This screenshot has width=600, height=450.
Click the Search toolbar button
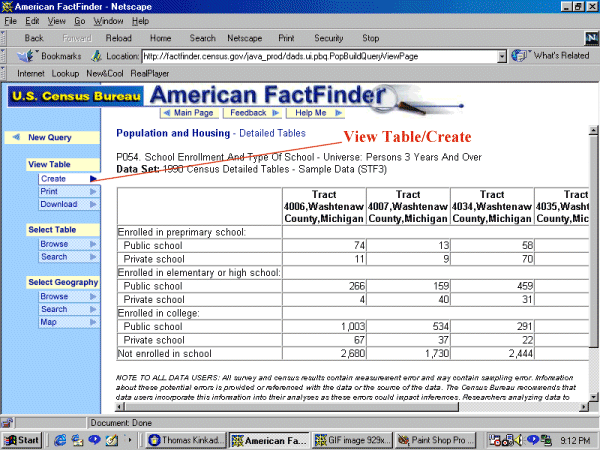pos(202,38)
